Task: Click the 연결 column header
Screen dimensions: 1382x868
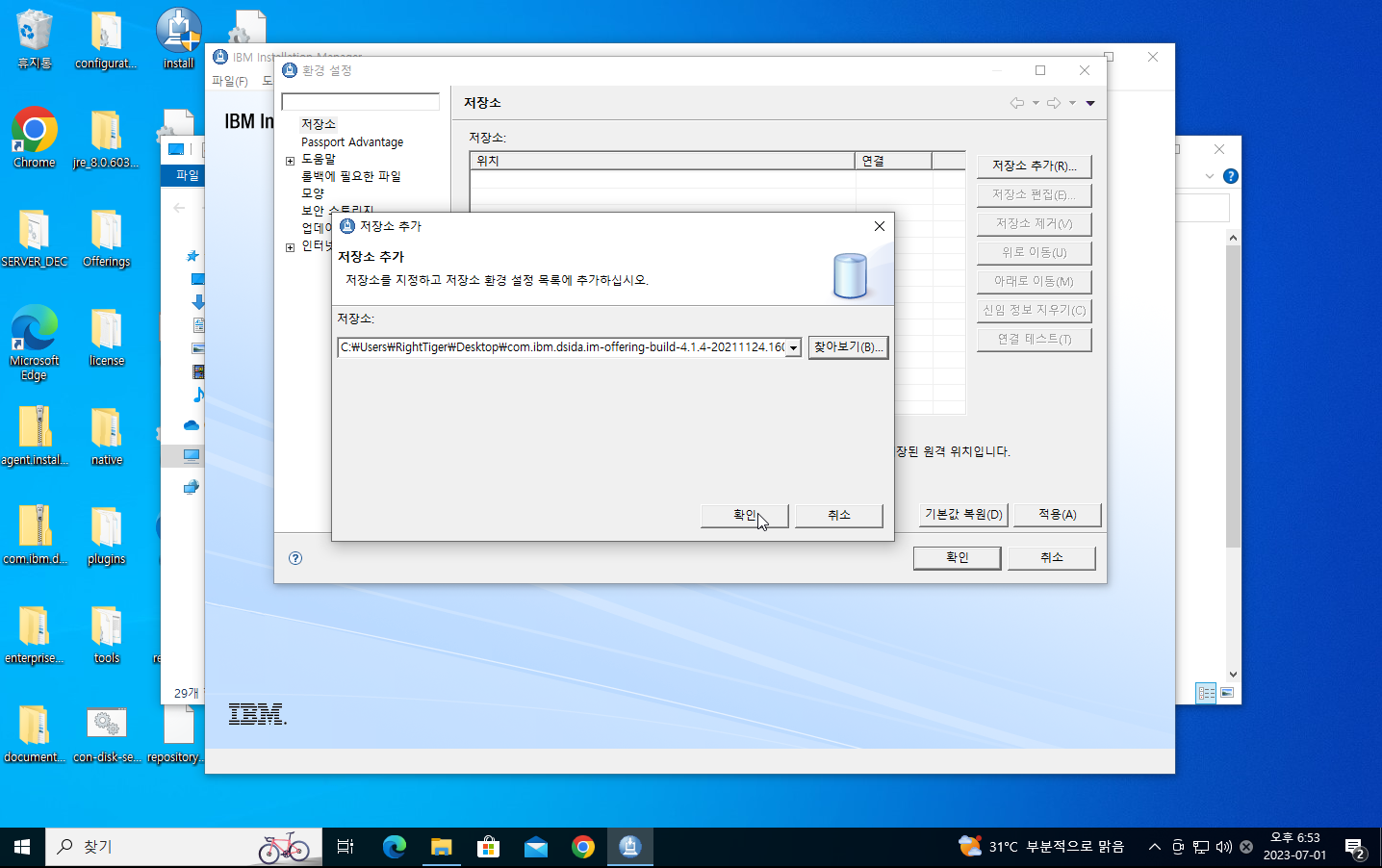Action: [x=893, y=161]
